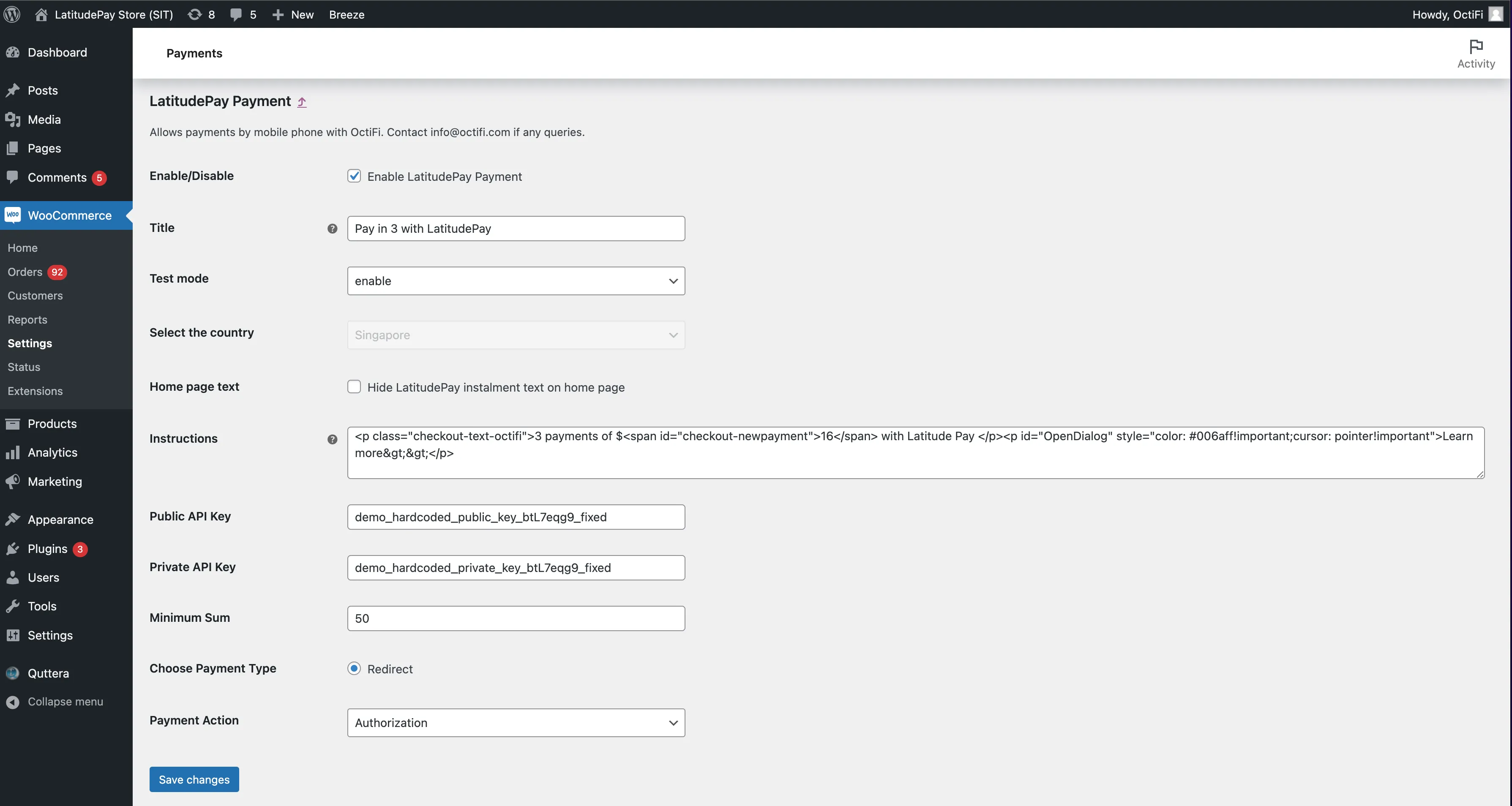The image size is (1512, 806).
Task: Click the Tools wrench icon in sidebar
Action: pyautogui.click(x=13, y=606)
